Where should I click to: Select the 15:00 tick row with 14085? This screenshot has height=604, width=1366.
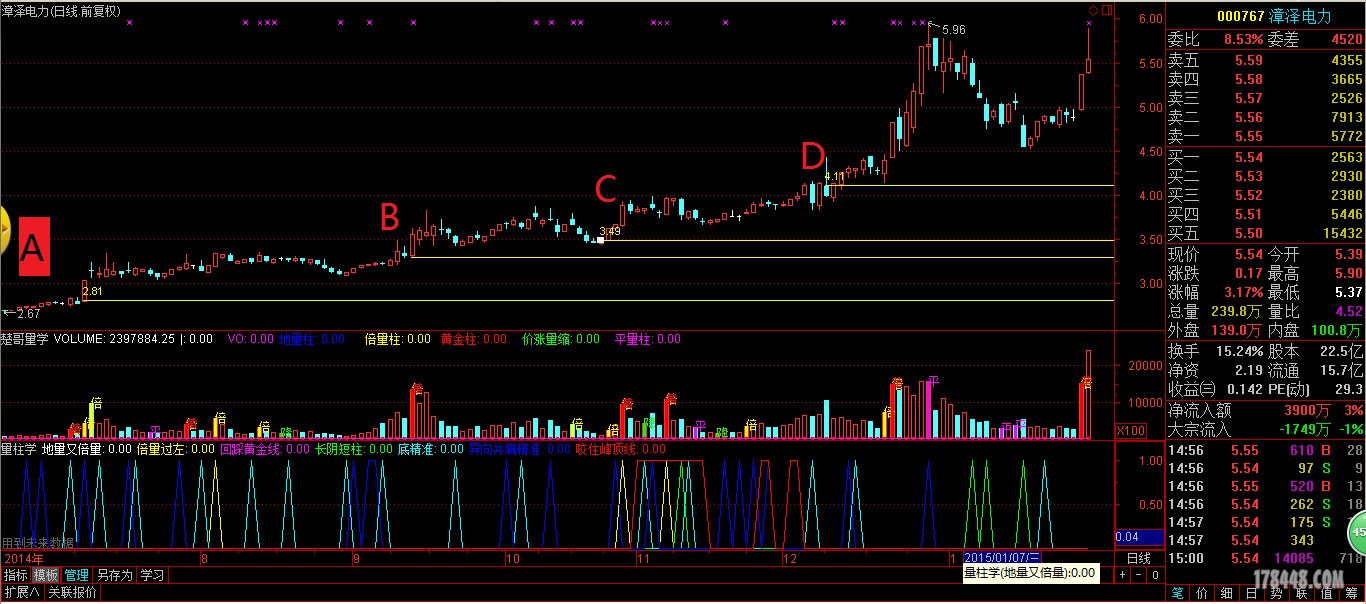tap(1265, 558)
